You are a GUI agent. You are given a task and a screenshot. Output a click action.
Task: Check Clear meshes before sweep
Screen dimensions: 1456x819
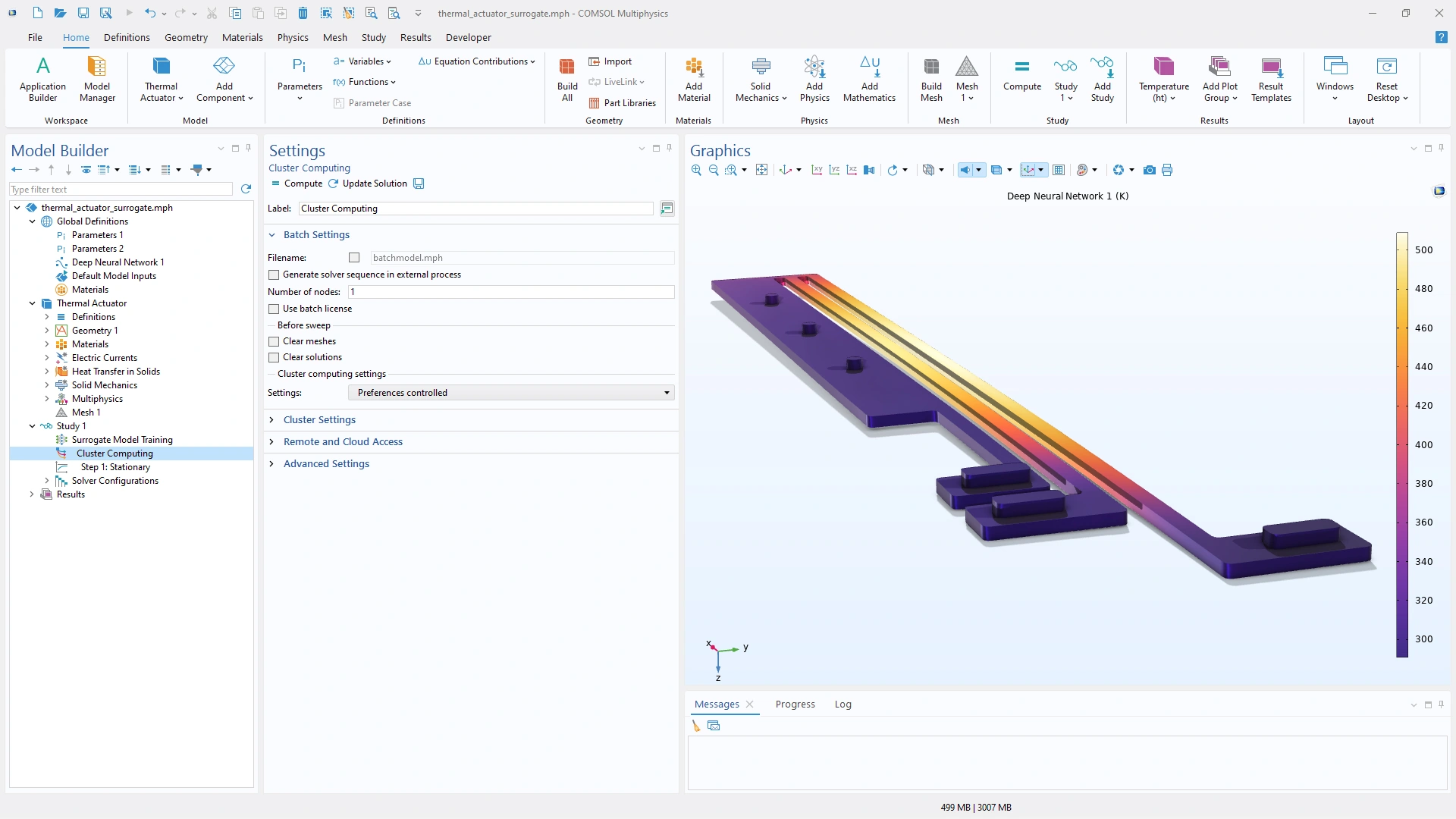pos(274,341)
